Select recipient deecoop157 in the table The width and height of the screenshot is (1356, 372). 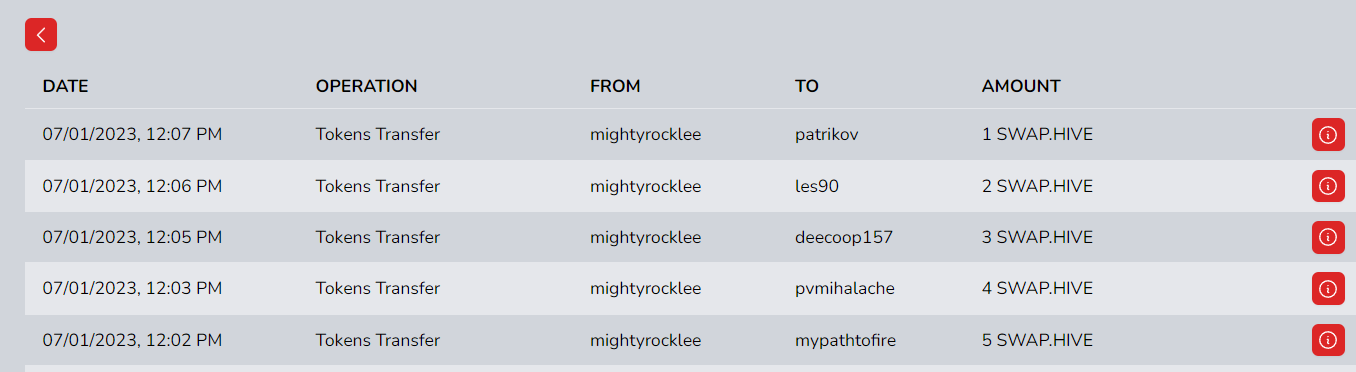pos(844,237)
